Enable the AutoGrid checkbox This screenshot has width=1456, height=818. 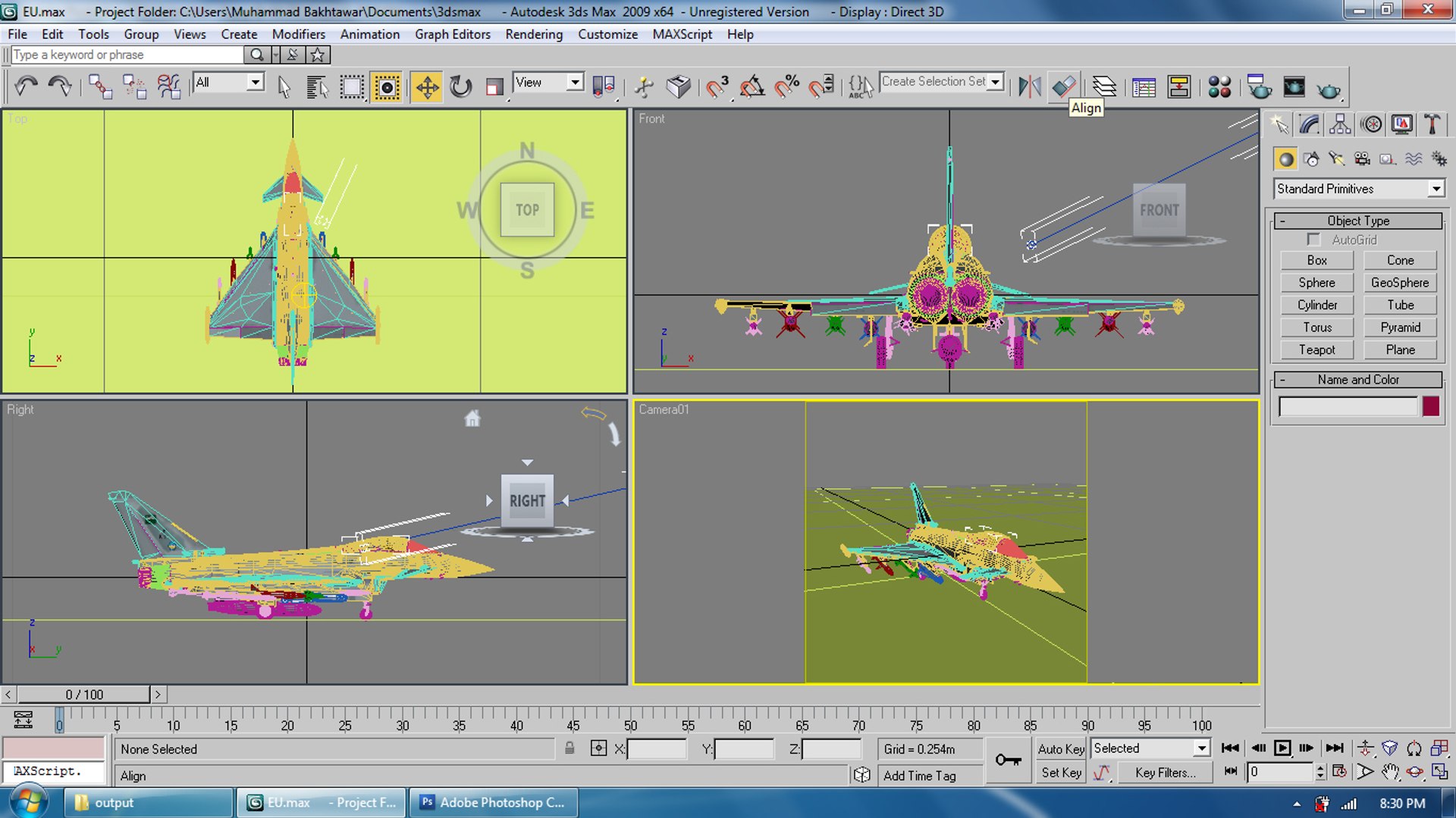point(1313,240)
